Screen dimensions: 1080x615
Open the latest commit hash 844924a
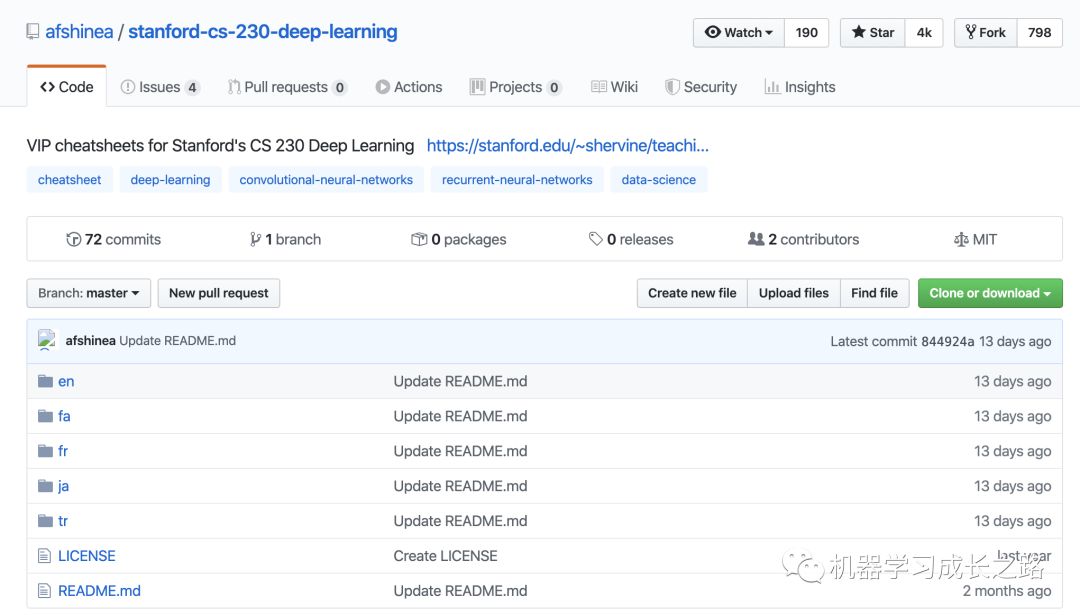[947, 341]
